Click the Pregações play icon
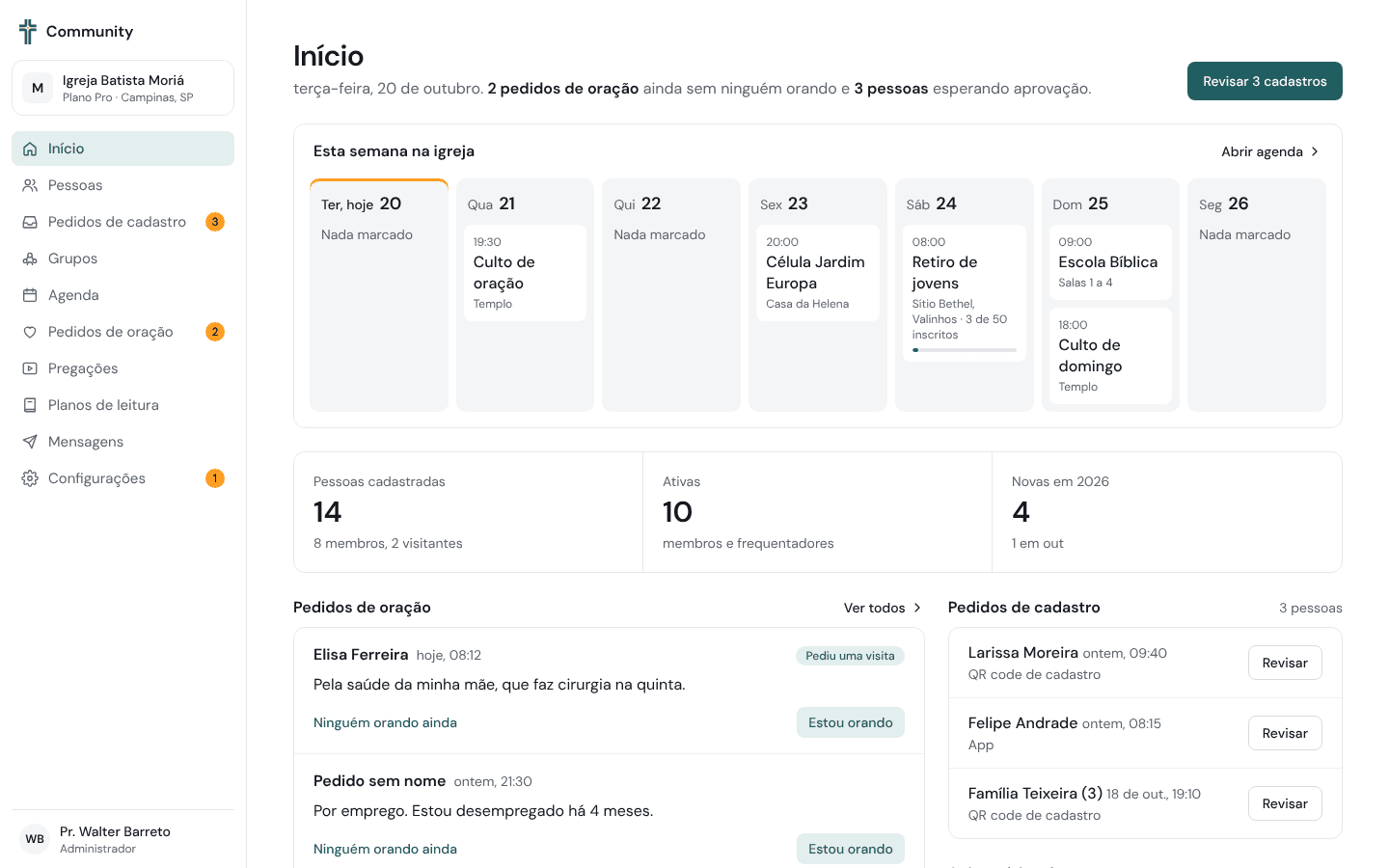The height and width of the screenshot is (868, 1389). [x=30, y=368]
